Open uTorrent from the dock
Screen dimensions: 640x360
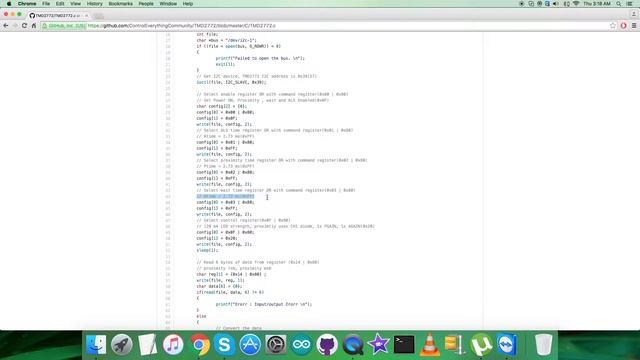pyautogui.click(x=481, y=345)
